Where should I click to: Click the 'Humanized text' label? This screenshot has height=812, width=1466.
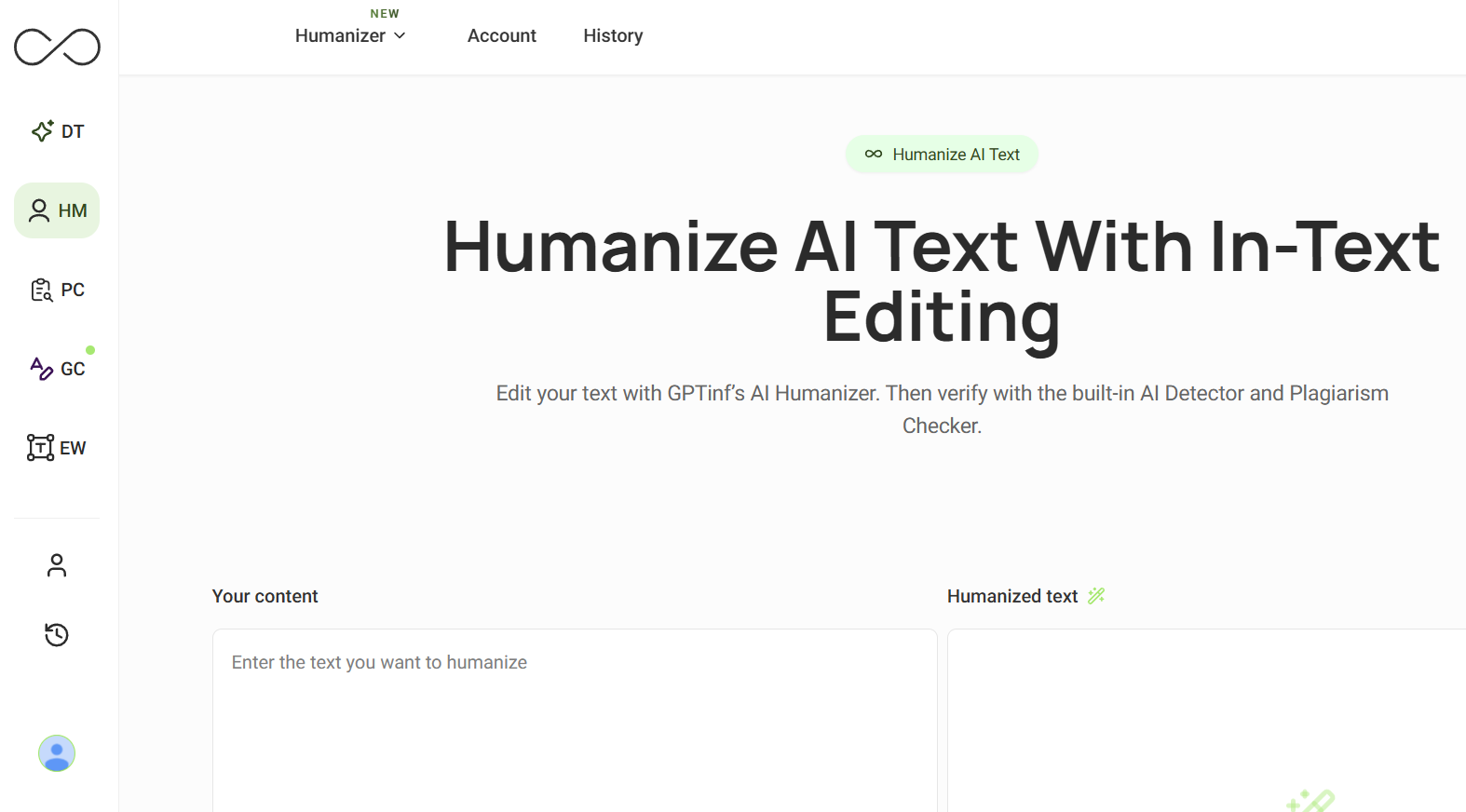pos(1012,596)
